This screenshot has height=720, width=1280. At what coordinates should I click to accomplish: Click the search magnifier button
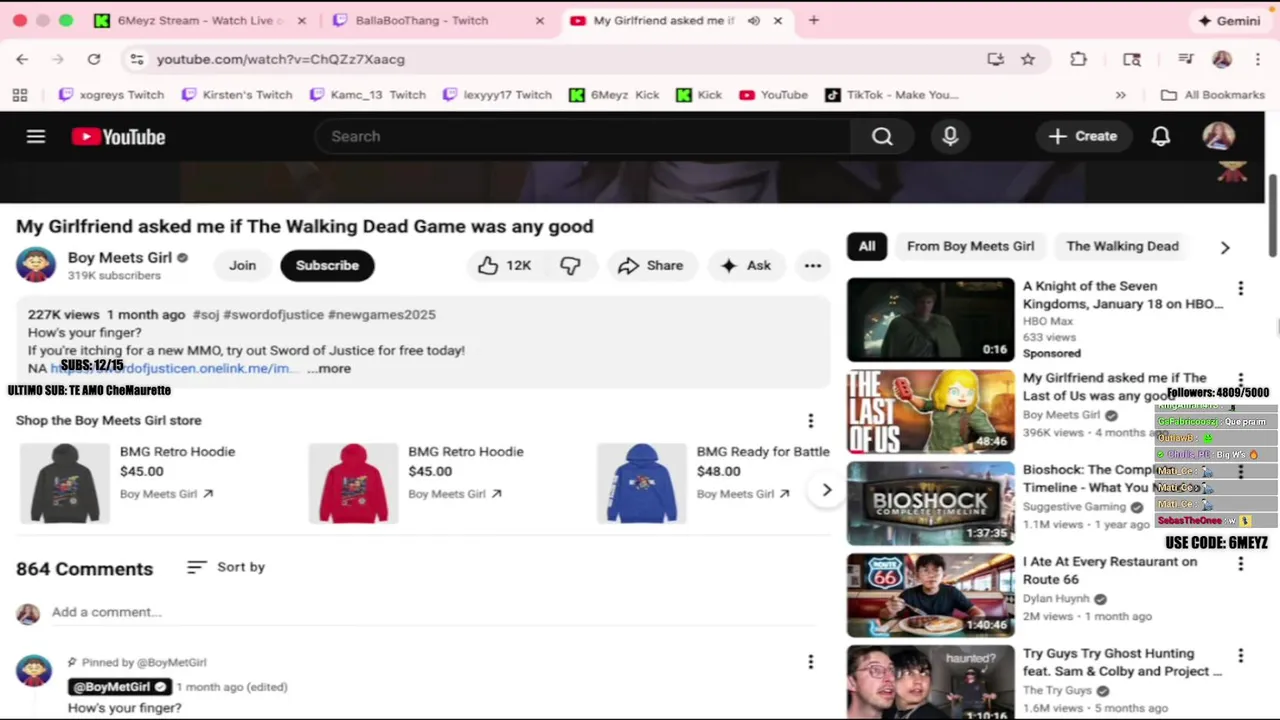(x=882, y=136)
